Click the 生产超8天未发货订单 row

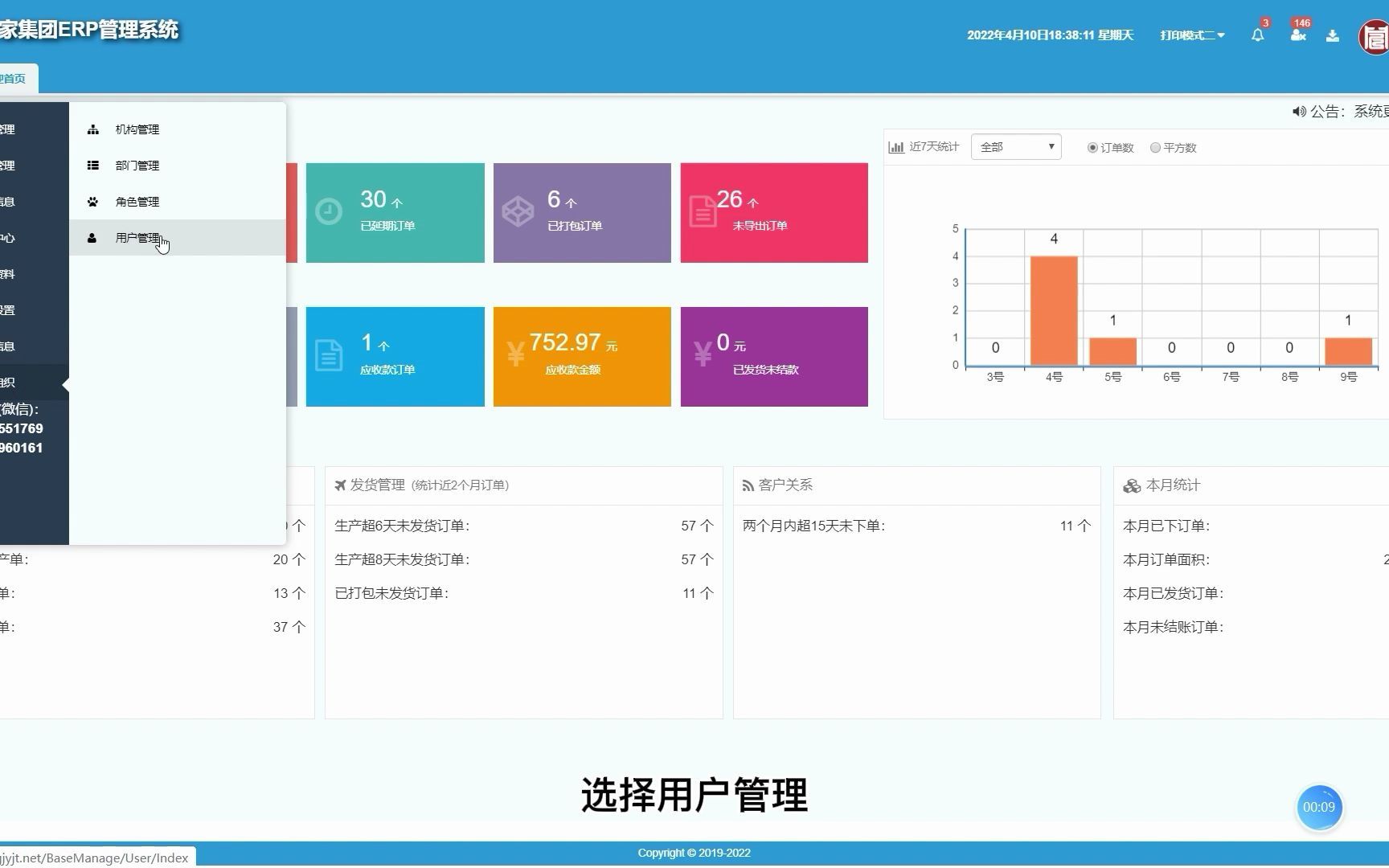pos(524,559)
